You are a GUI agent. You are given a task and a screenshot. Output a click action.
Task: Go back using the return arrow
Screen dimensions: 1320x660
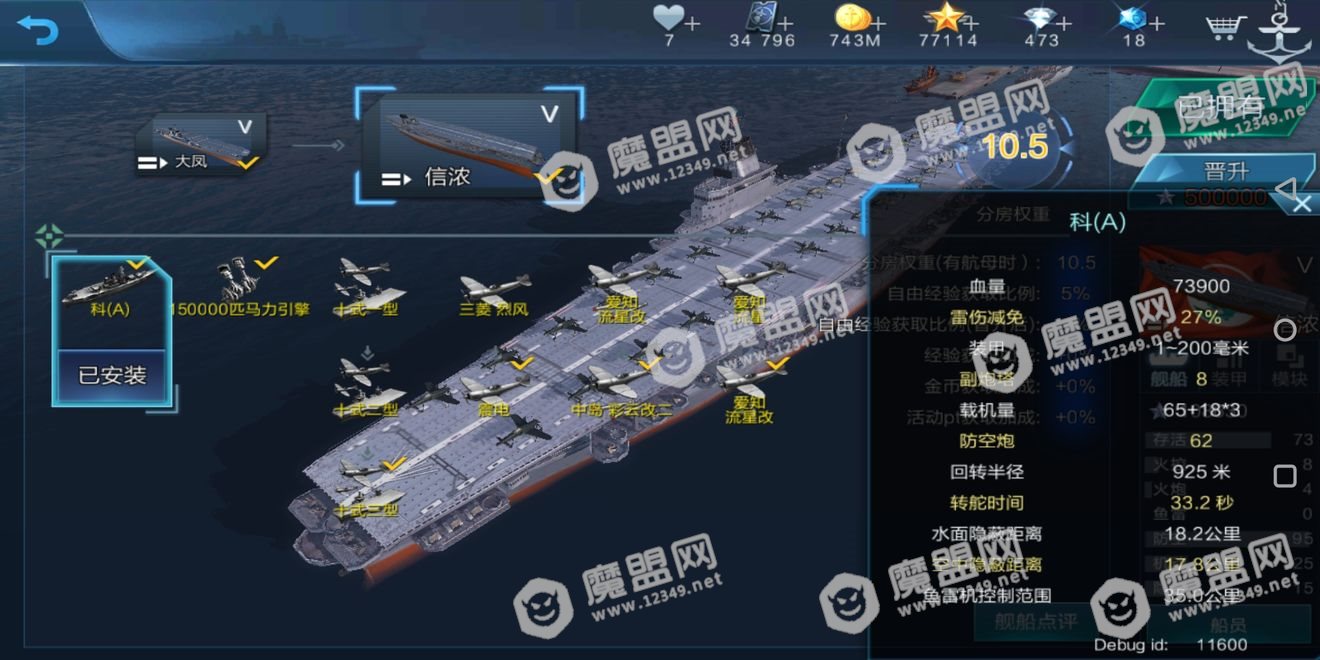tap(37, 30)
